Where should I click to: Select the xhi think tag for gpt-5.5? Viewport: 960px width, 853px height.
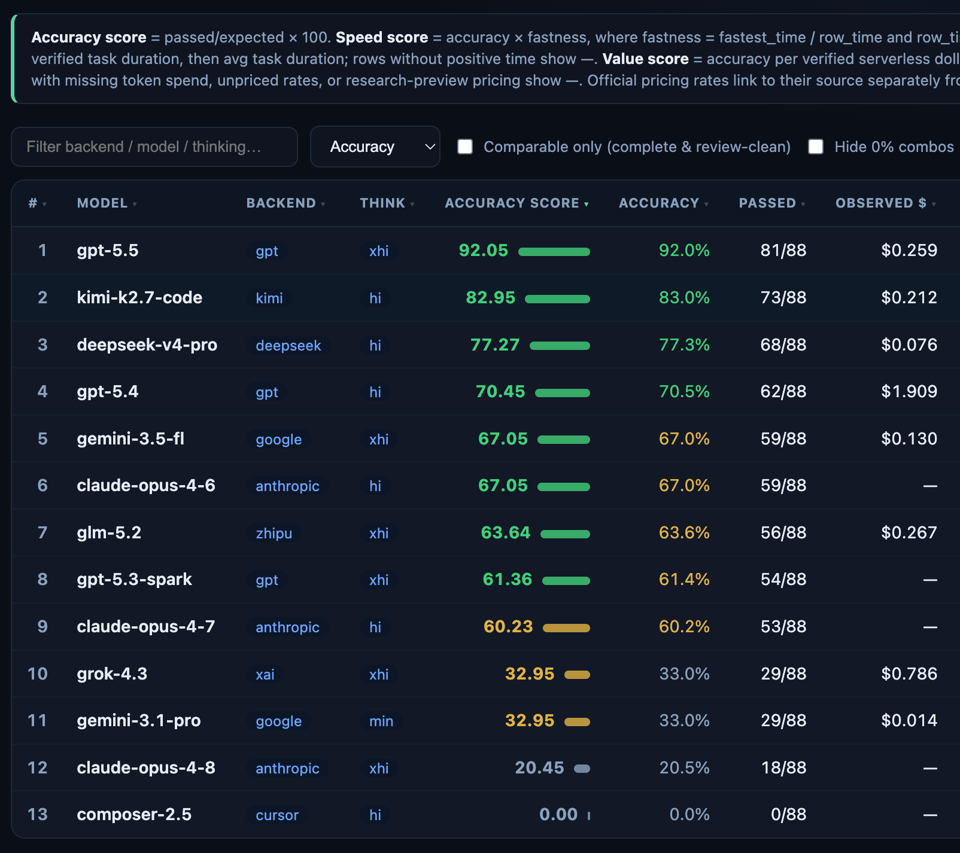coord(378,251)
